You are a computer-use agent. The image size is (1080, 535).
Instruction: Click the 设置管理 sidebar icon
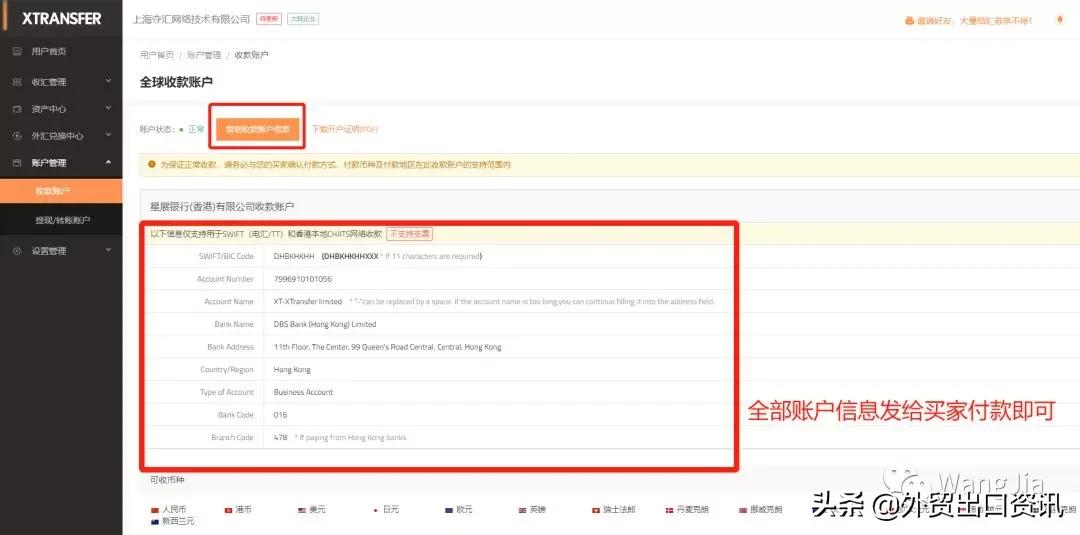click(18, 251)
